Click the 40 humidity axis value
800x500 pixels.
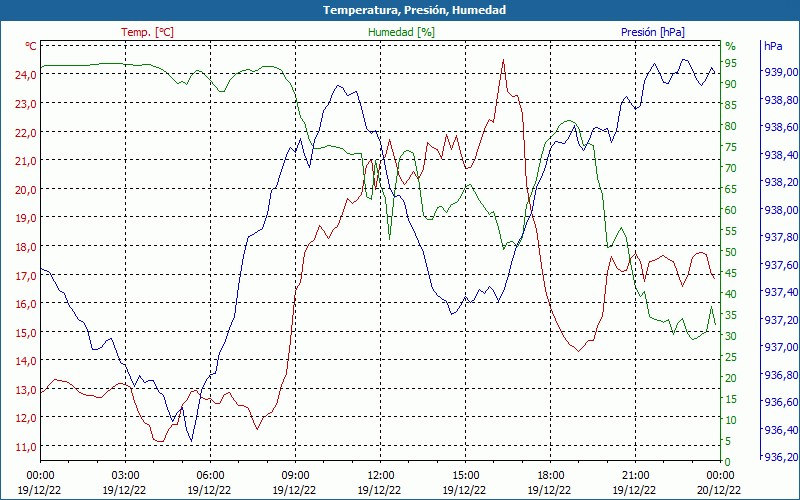[730, 293]
